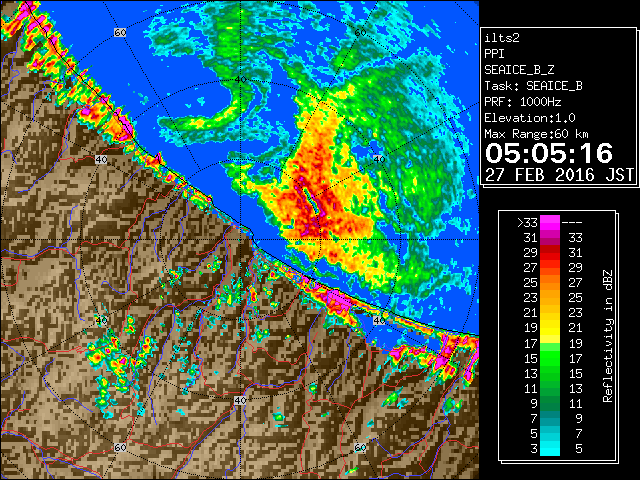Screen dimensions: 640x480
Task: Select the 'SEAICE_B_Z' product name
Action: point(519,70)
